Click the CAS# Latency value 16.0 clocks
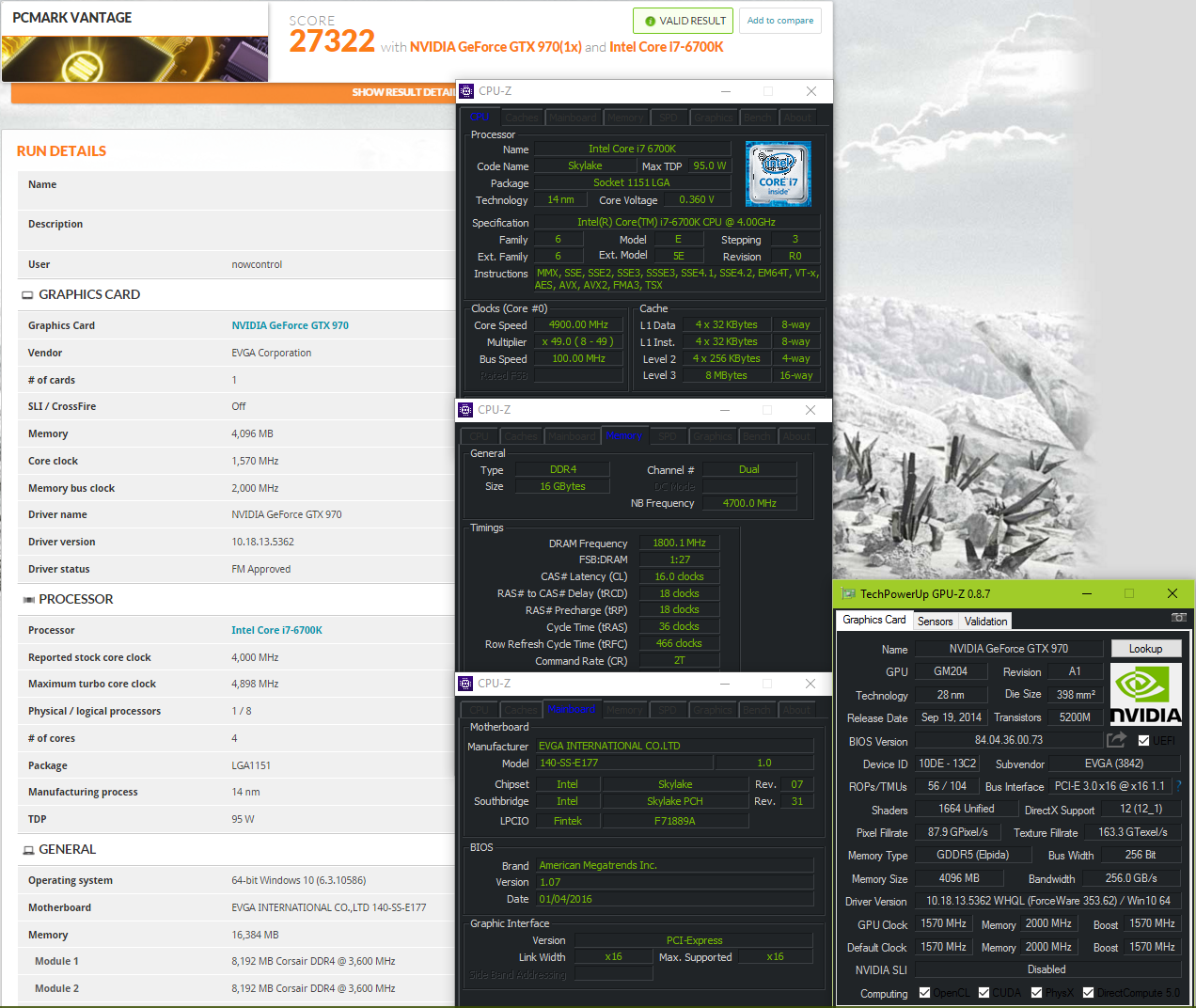The width and height of the screenshot is (1196, 1008). coord(679,576)
